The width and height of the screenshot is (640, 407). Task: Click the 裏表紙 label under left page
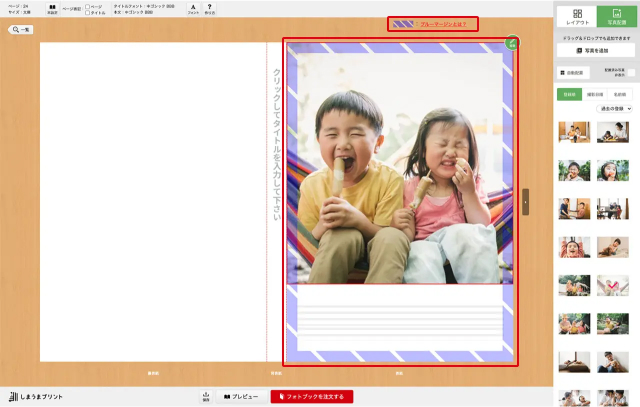[153, 373]
